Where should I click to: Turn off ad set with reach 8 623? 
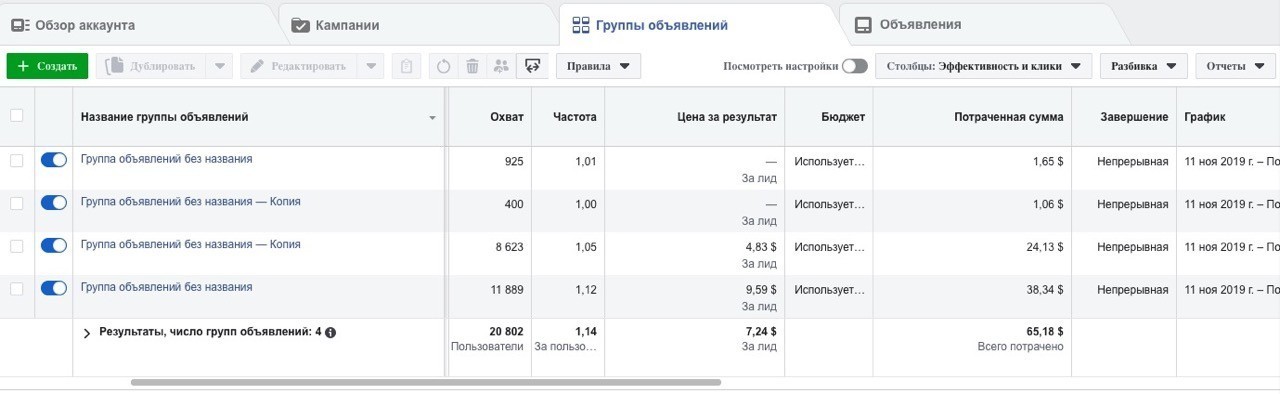pos(54,246)
